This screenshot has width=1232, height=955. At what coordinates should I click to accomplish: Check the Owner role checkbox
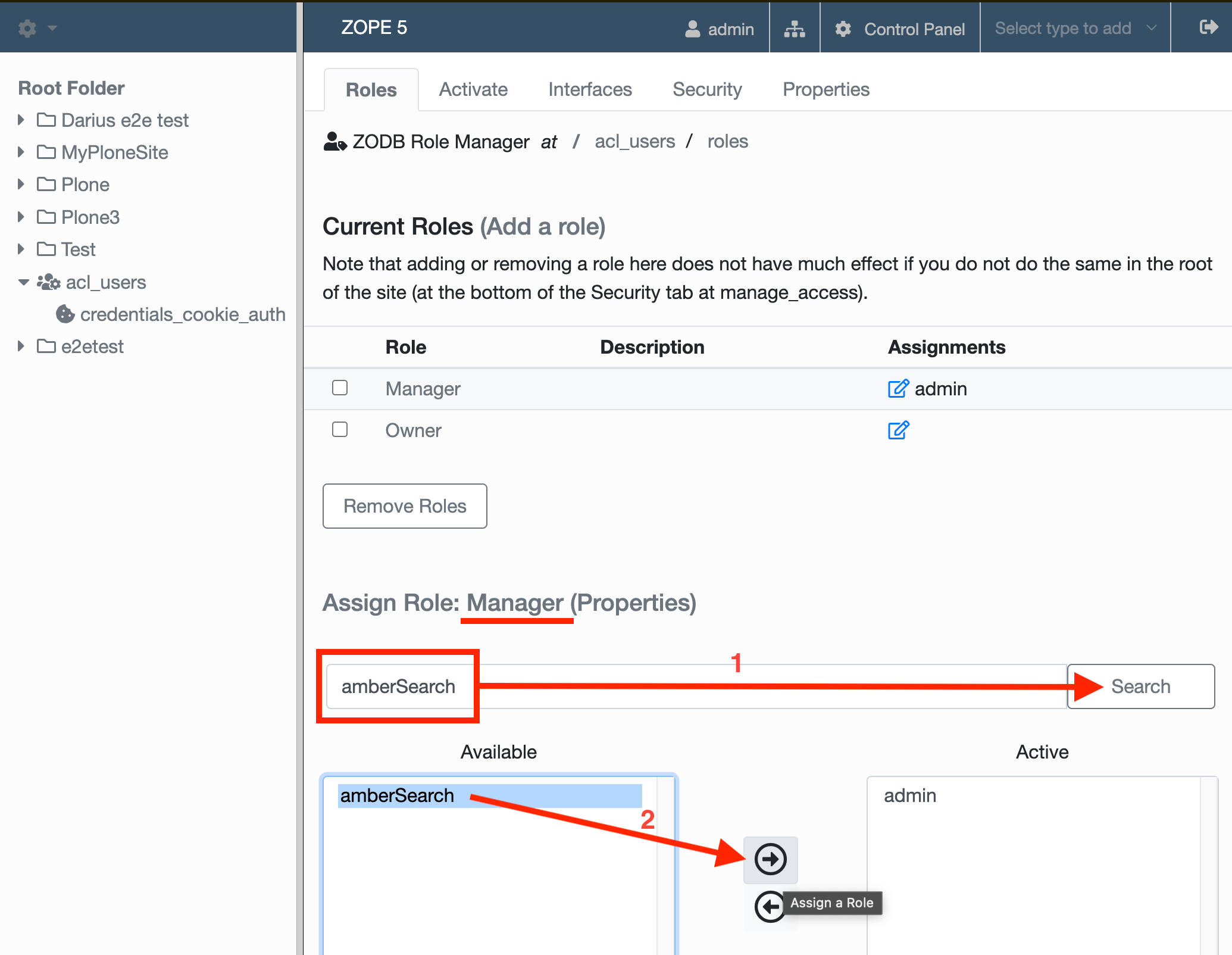(340, 429)
